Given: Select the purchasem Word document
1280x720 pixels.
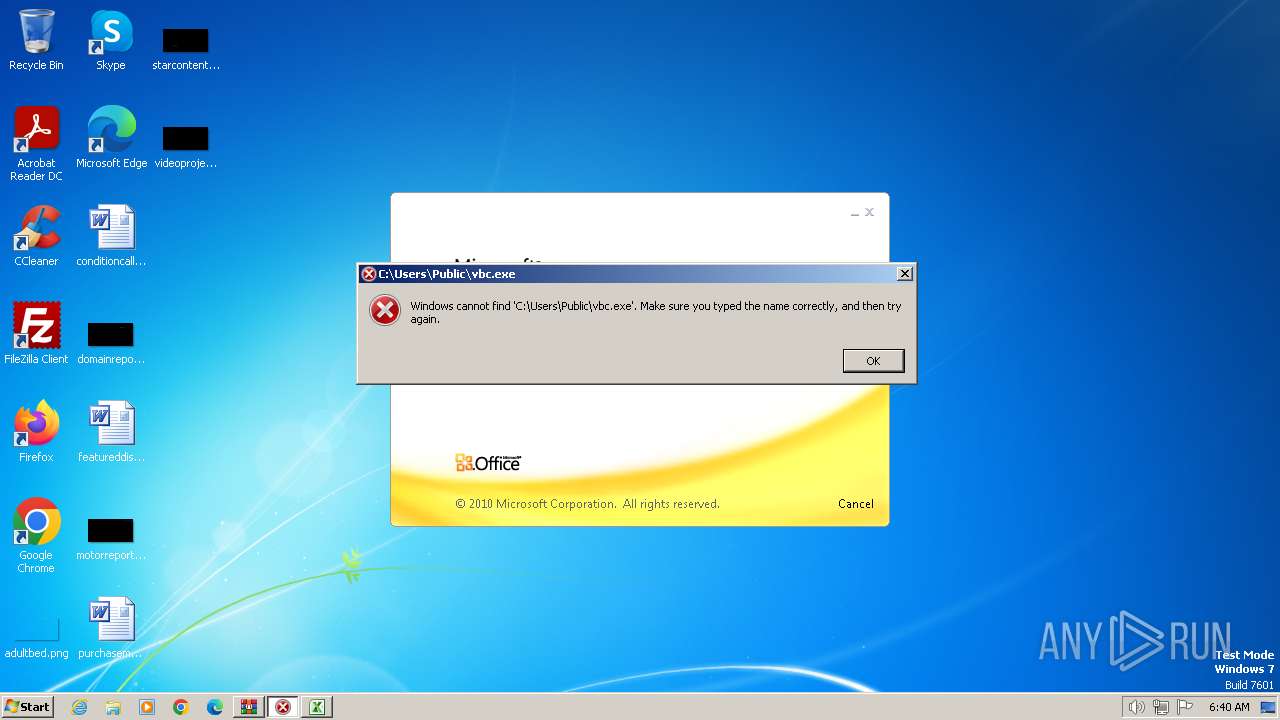Looking at the screenshot, I should pyautogui.click(x=111, y=628).
